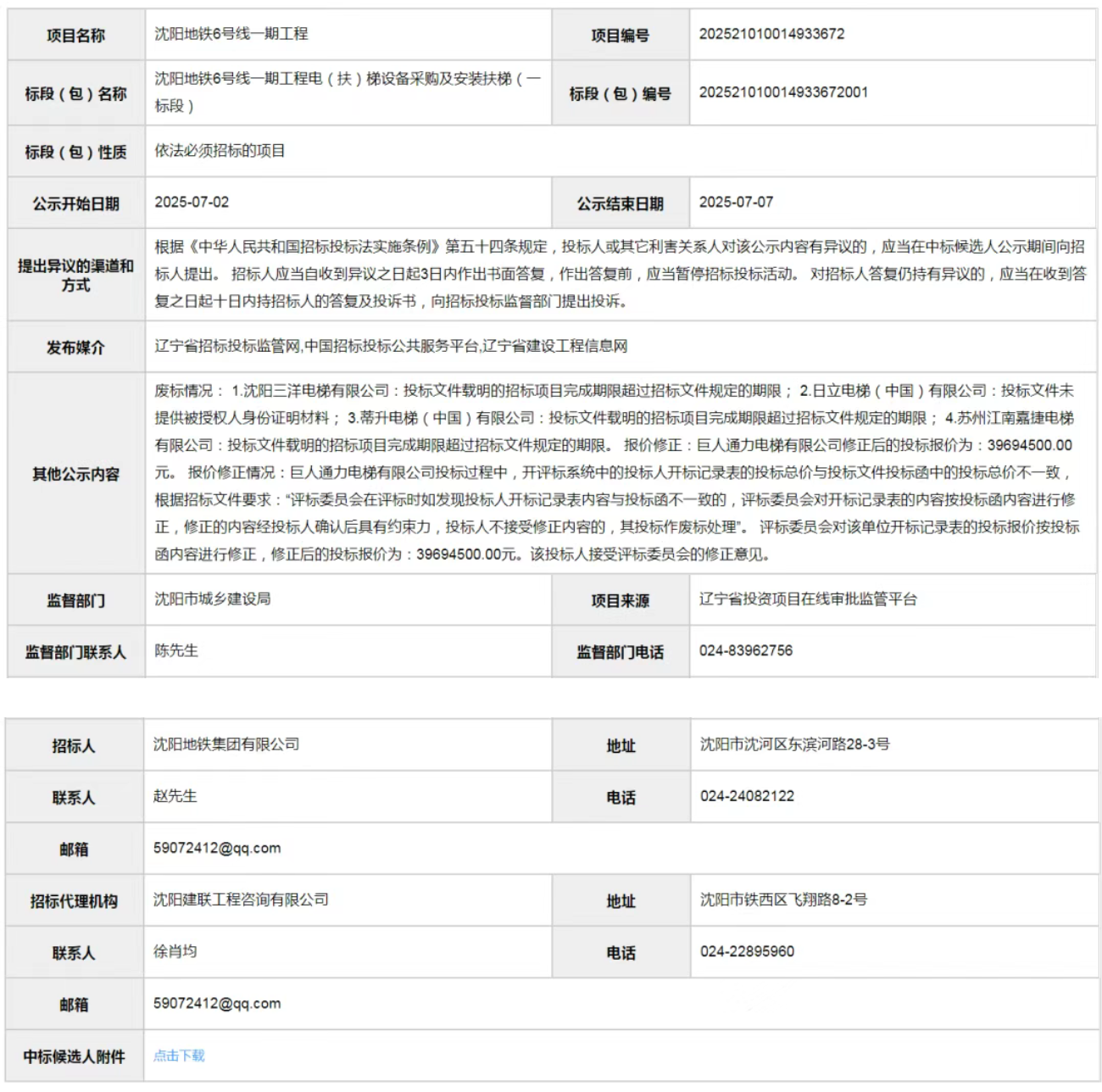
Task: Select address 沈阳市沈河区东滨河路28-3号
Action: click(795, 744)
